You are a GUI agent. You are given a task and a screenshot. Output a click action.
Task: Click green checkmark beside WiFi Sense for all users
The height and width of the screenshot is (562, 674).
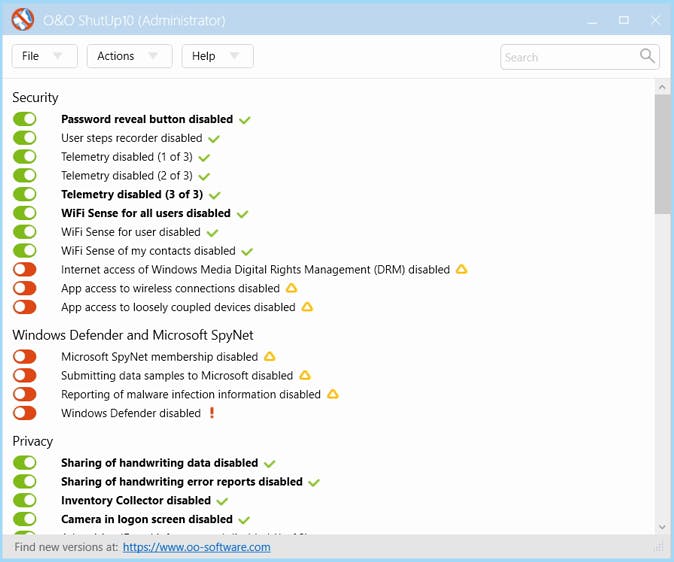point(242,214)
